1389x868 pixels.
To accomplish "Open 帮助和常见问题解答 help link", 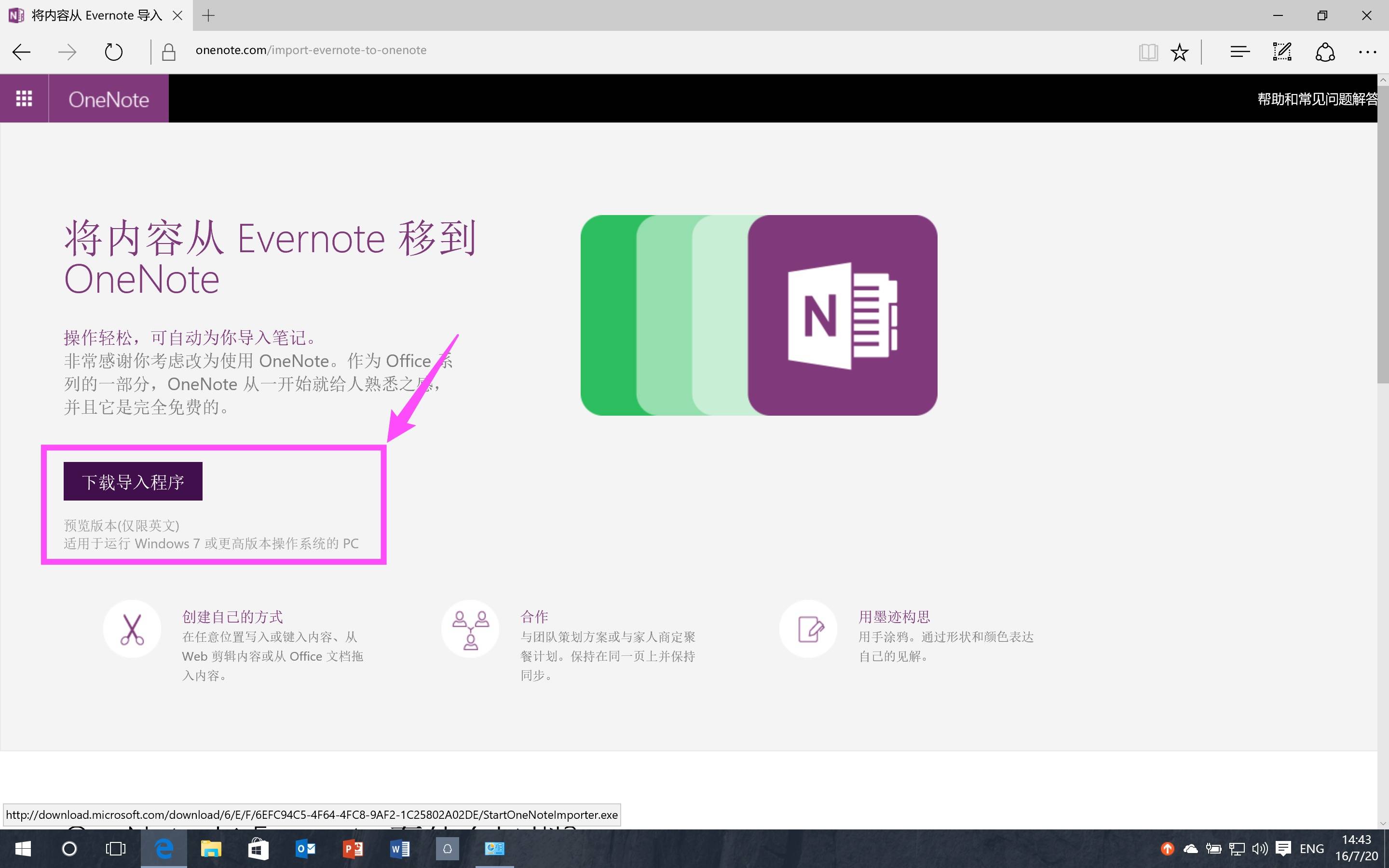I will pos(1317,99).
